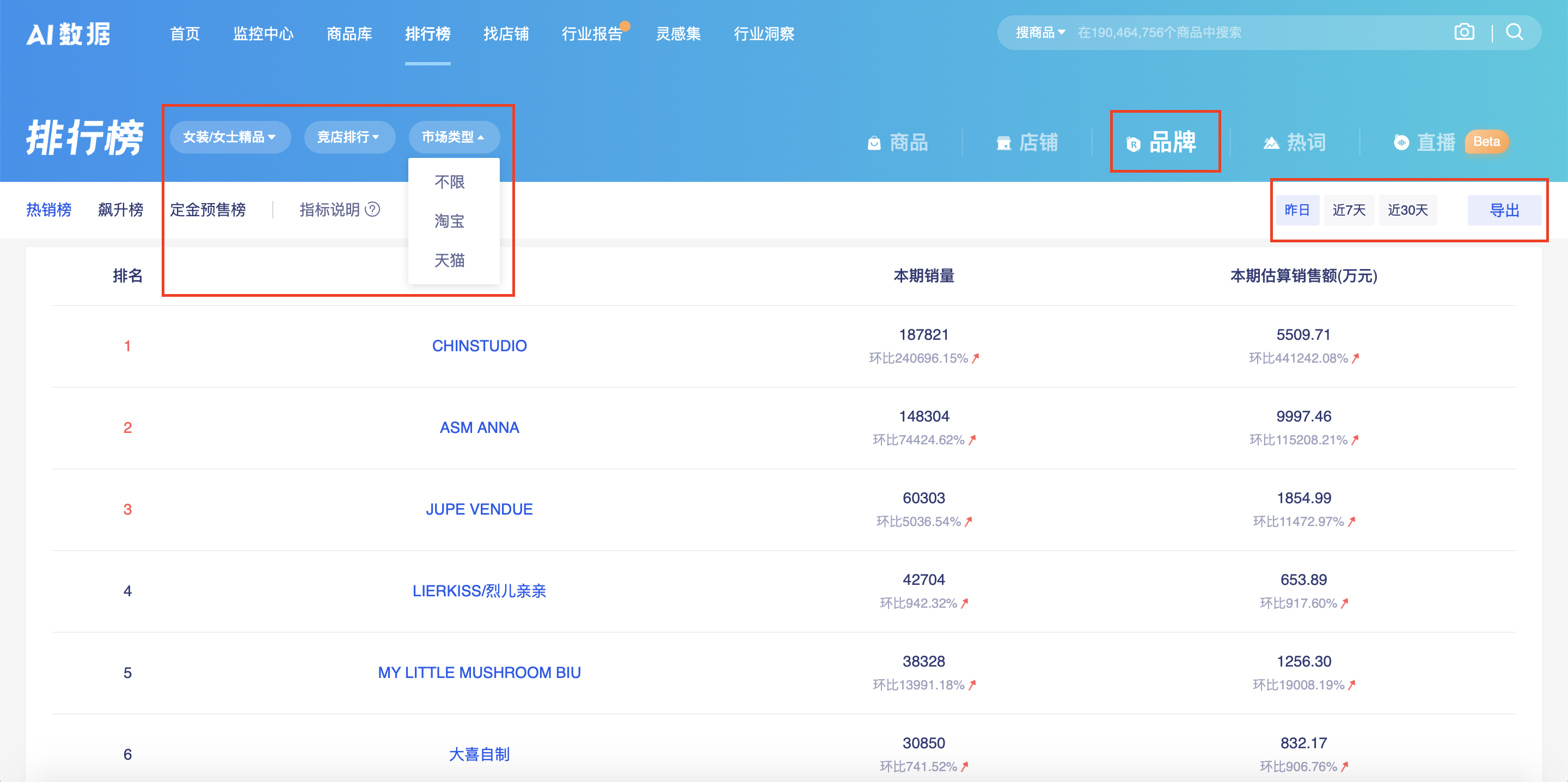Select 不限 in market type list
The image size is (1568, 782).
point(449,182)
